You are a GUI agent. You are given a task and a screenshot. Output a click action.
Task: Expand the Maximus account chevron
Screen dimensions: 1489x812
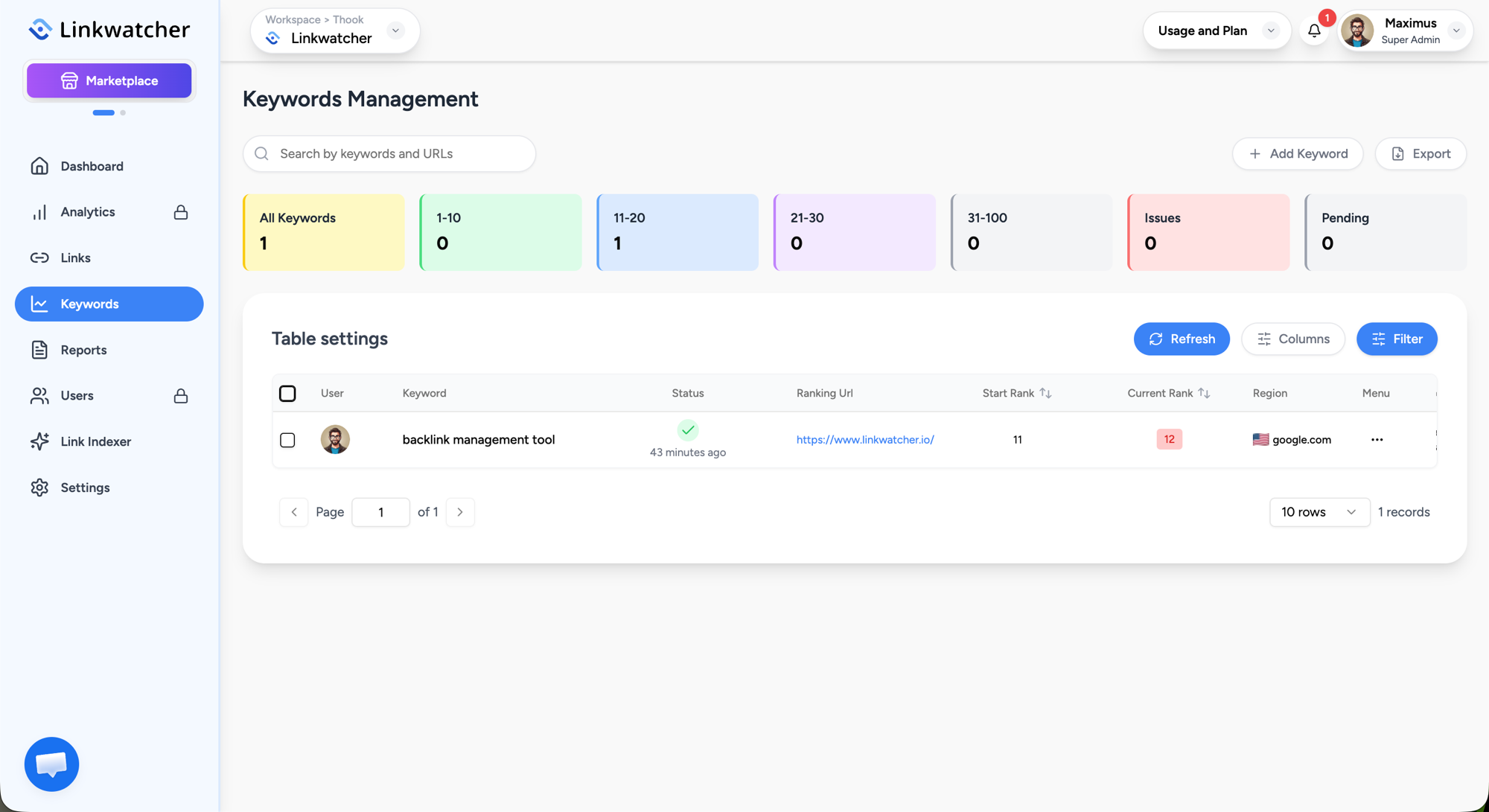pyautogui.click(x=1456, y=31)
